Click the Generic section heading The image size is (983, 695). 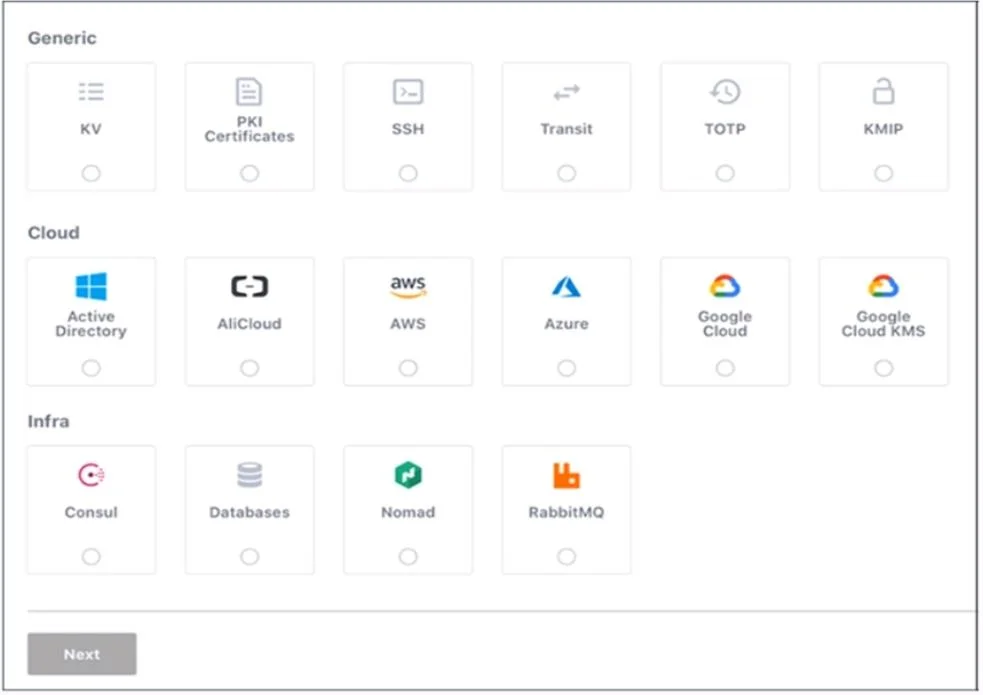tap(62, 38)
